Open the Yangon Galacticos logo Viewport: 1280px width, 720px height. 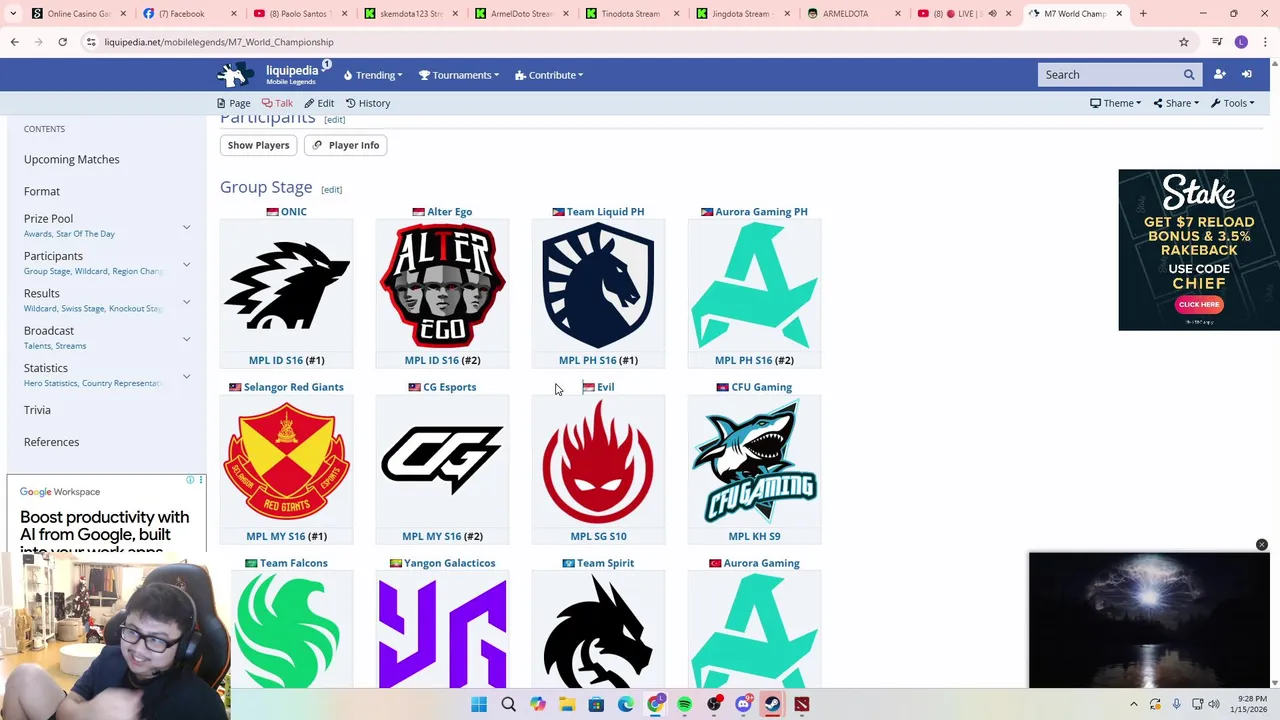click(x=442, y=632)
